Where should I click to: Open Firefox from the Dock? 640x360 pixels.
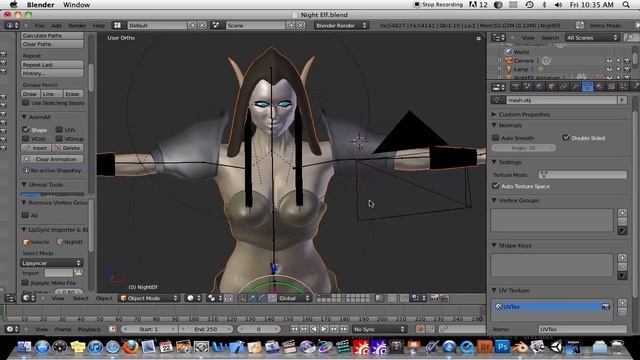(x=131, y=347)
